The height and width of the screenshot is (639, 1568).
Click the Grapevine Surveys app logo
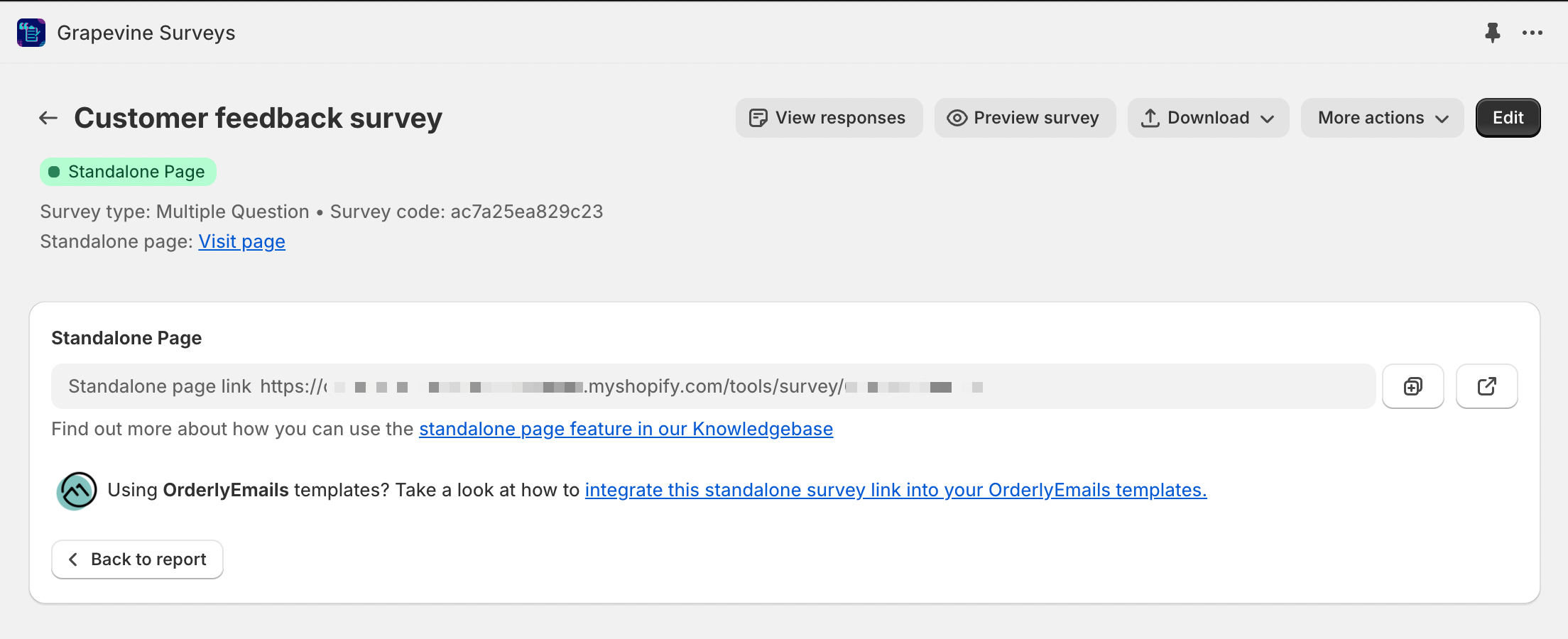pos(31,33)
